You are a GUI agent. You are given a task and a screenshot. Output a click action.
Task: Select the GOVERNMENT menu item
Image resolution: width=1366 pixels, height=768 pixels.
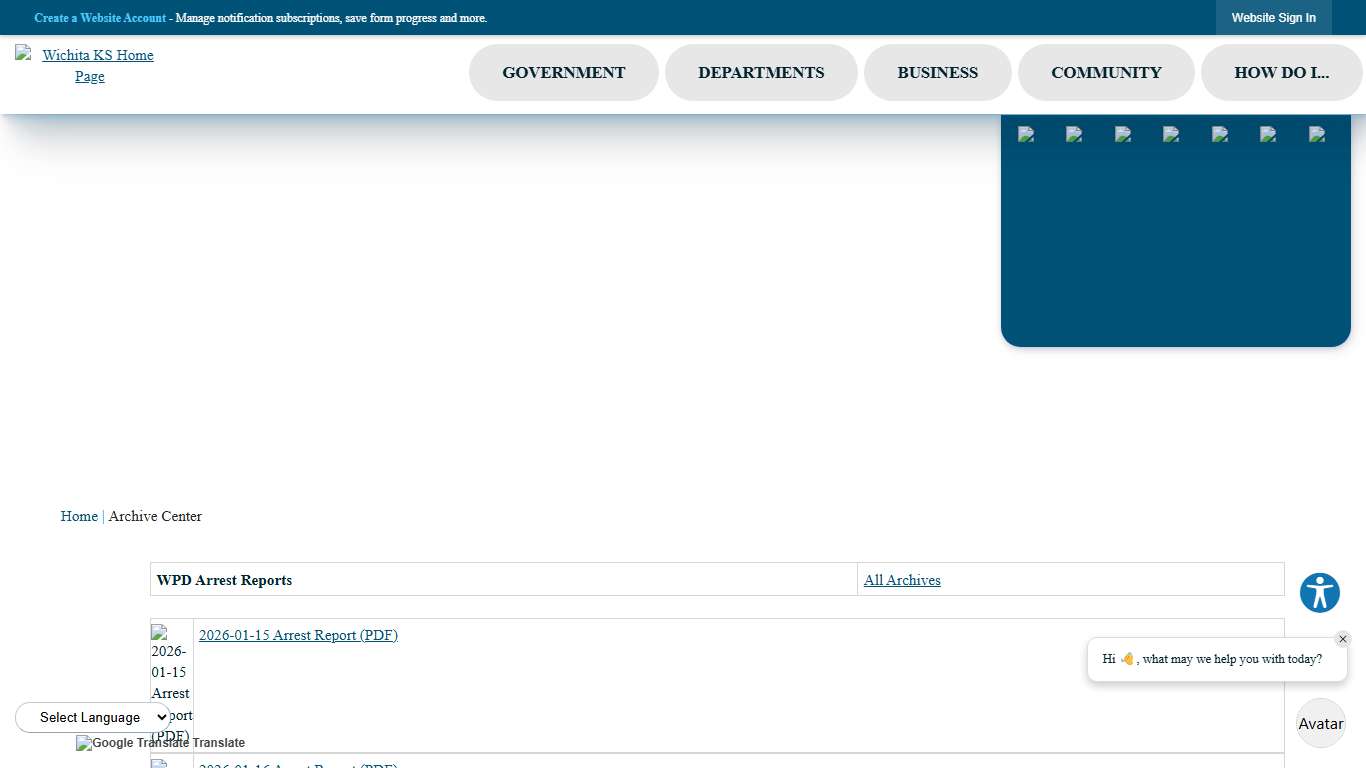click(563, 72)
